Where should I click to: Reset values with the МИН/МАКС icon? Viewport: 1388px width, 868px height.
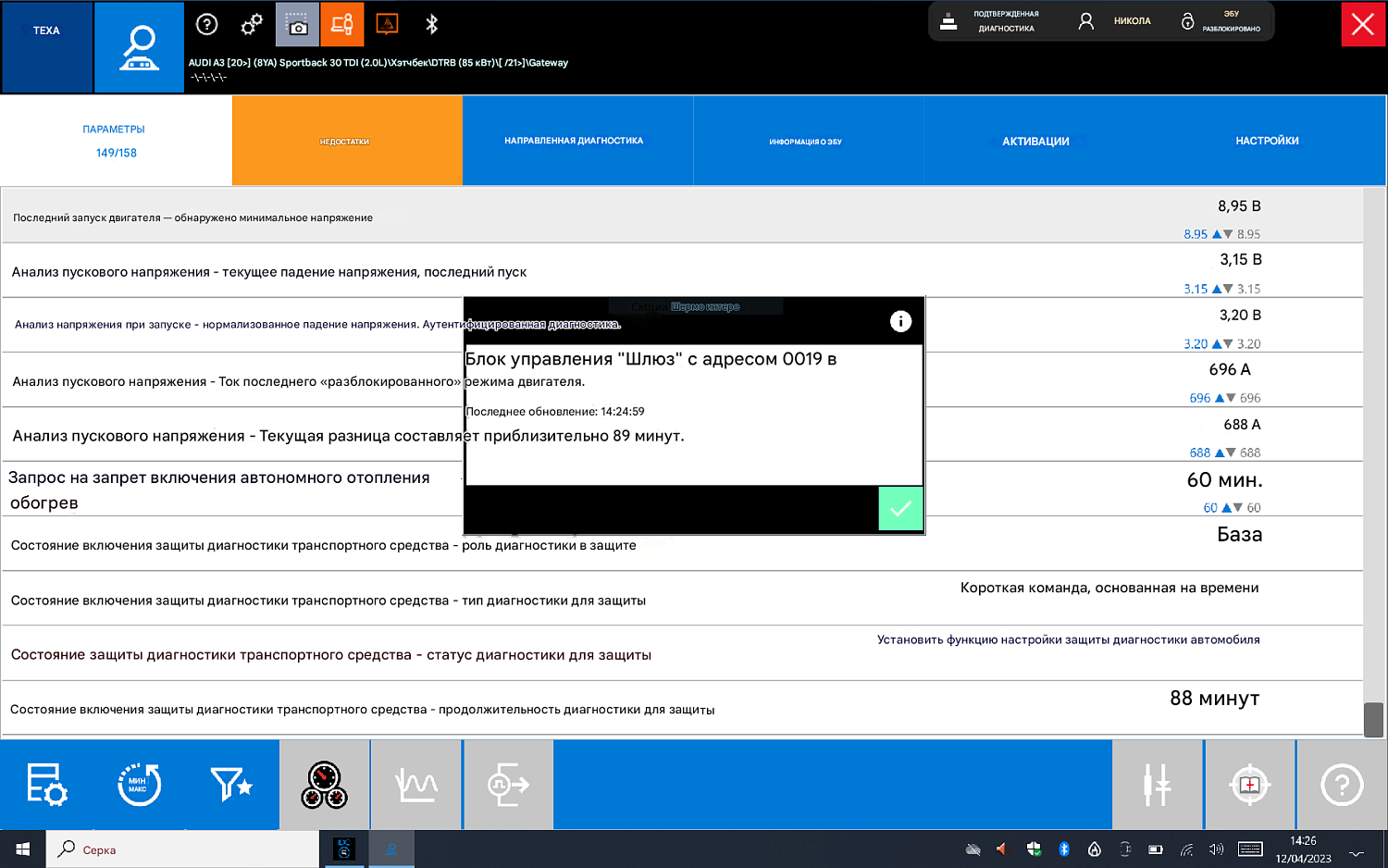(x=139, y=785)
